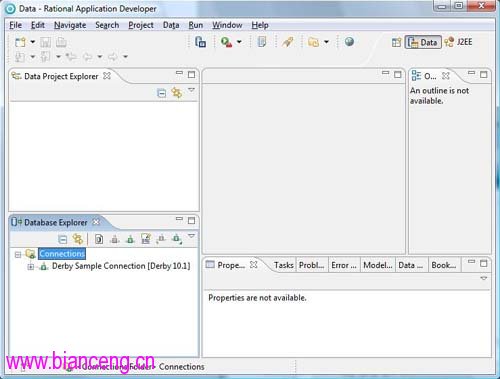Open the Data menu
The image size is (500, 379).
click(x=171, y=25)
